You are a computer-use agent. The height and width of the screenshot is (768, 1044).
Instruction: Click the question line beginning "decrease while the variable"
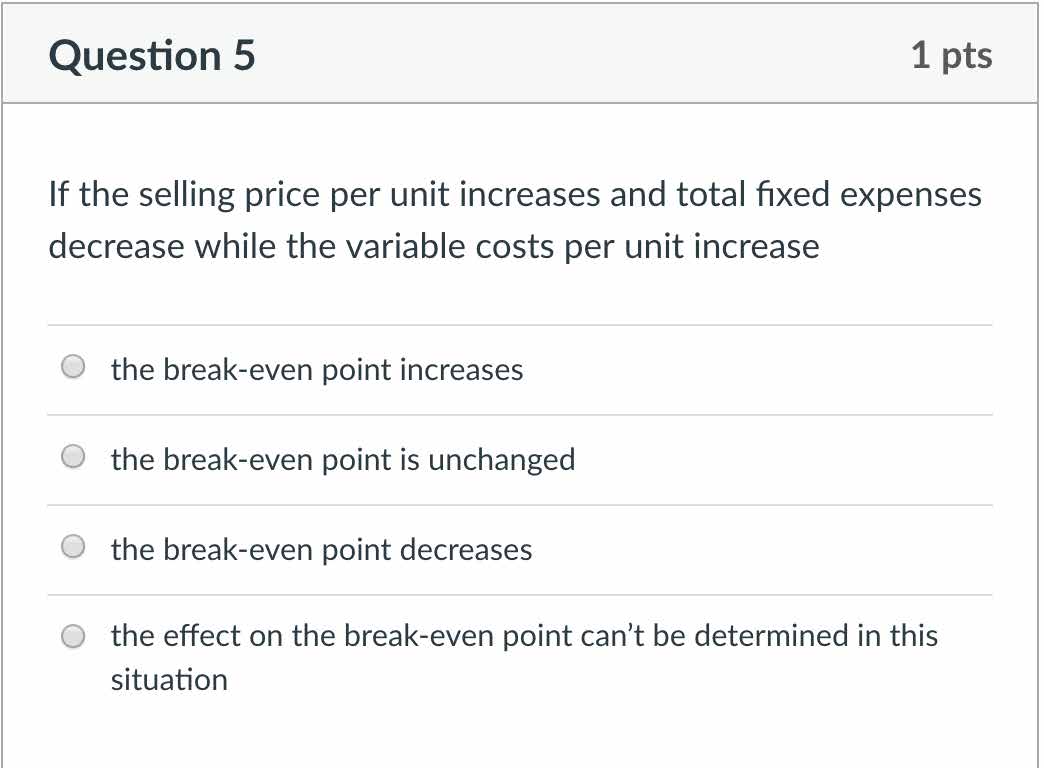[434, 246]
